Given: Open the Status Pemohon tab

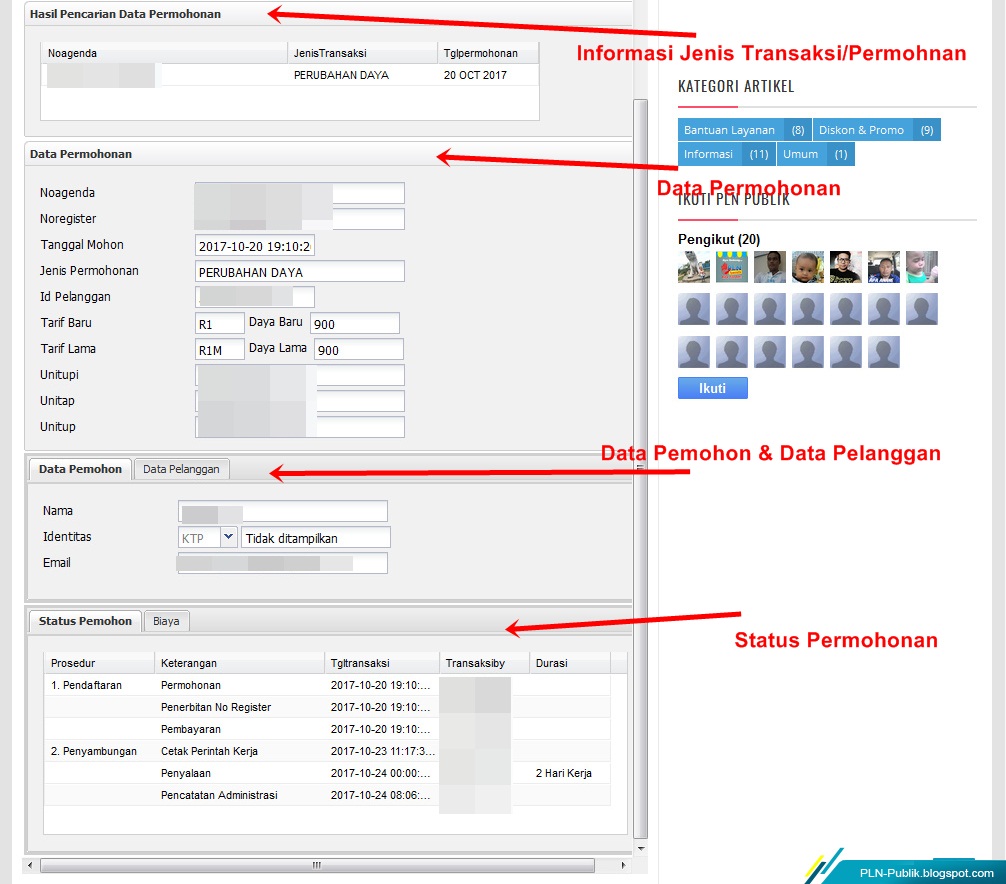Looking at the screenshot, I should tap(85, 620).
